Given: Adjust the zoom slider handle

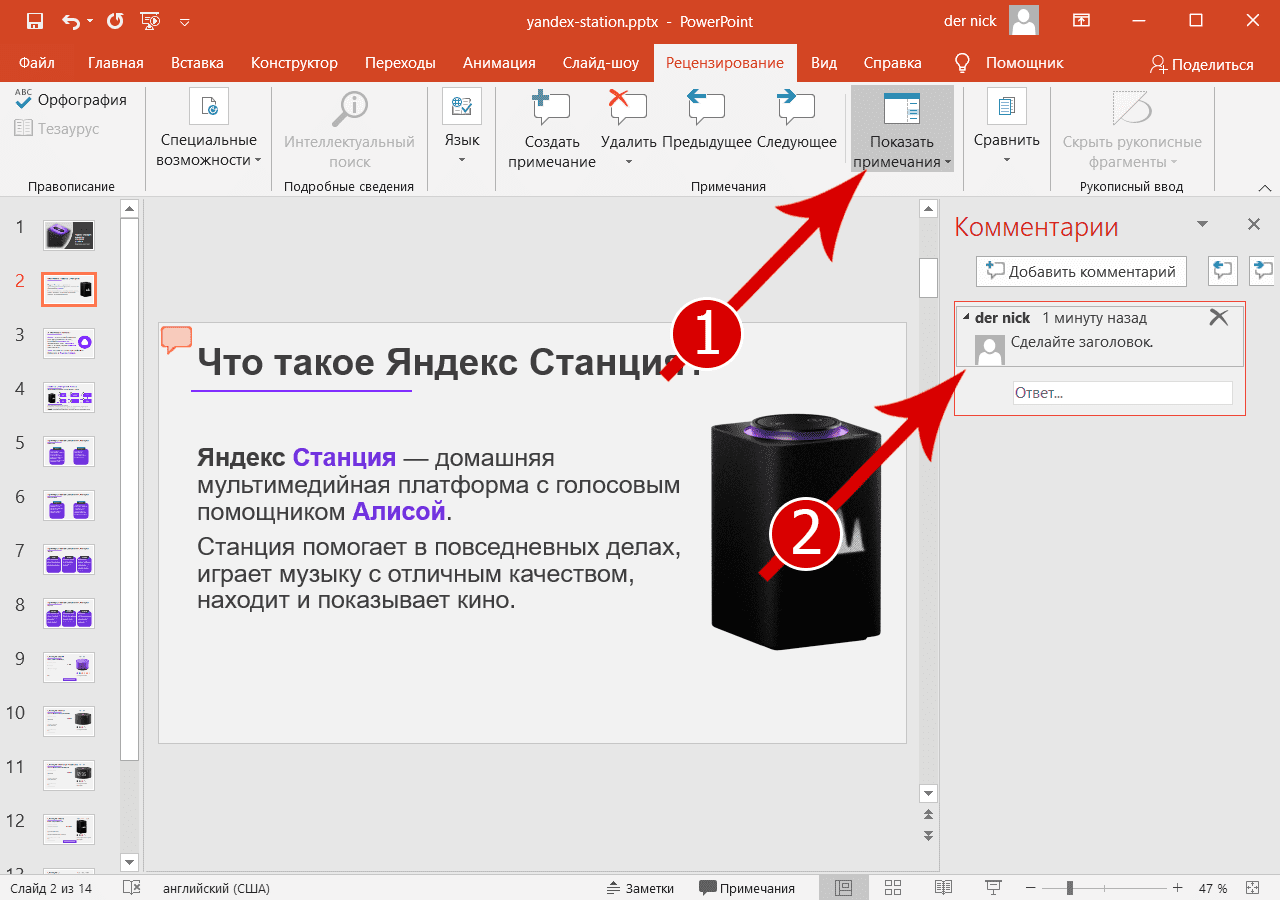Looking at the screenshot, I should coord(1070,888).
